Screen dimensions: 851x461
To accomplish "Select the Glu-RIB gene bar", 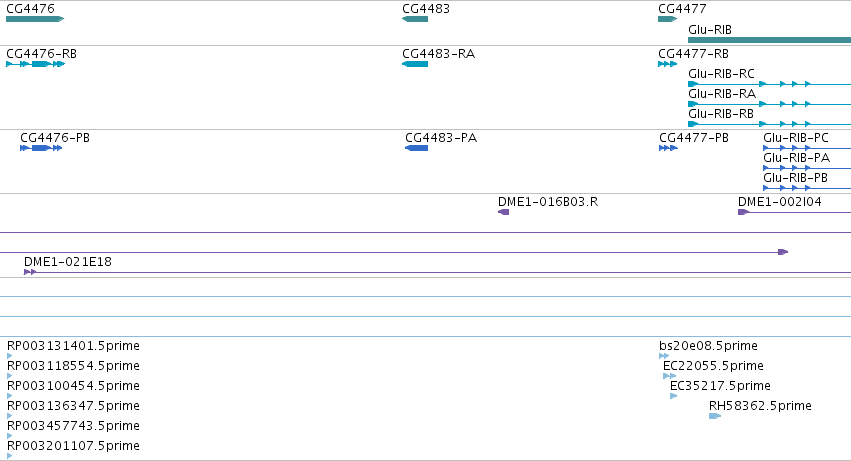I will click(770, 40).
